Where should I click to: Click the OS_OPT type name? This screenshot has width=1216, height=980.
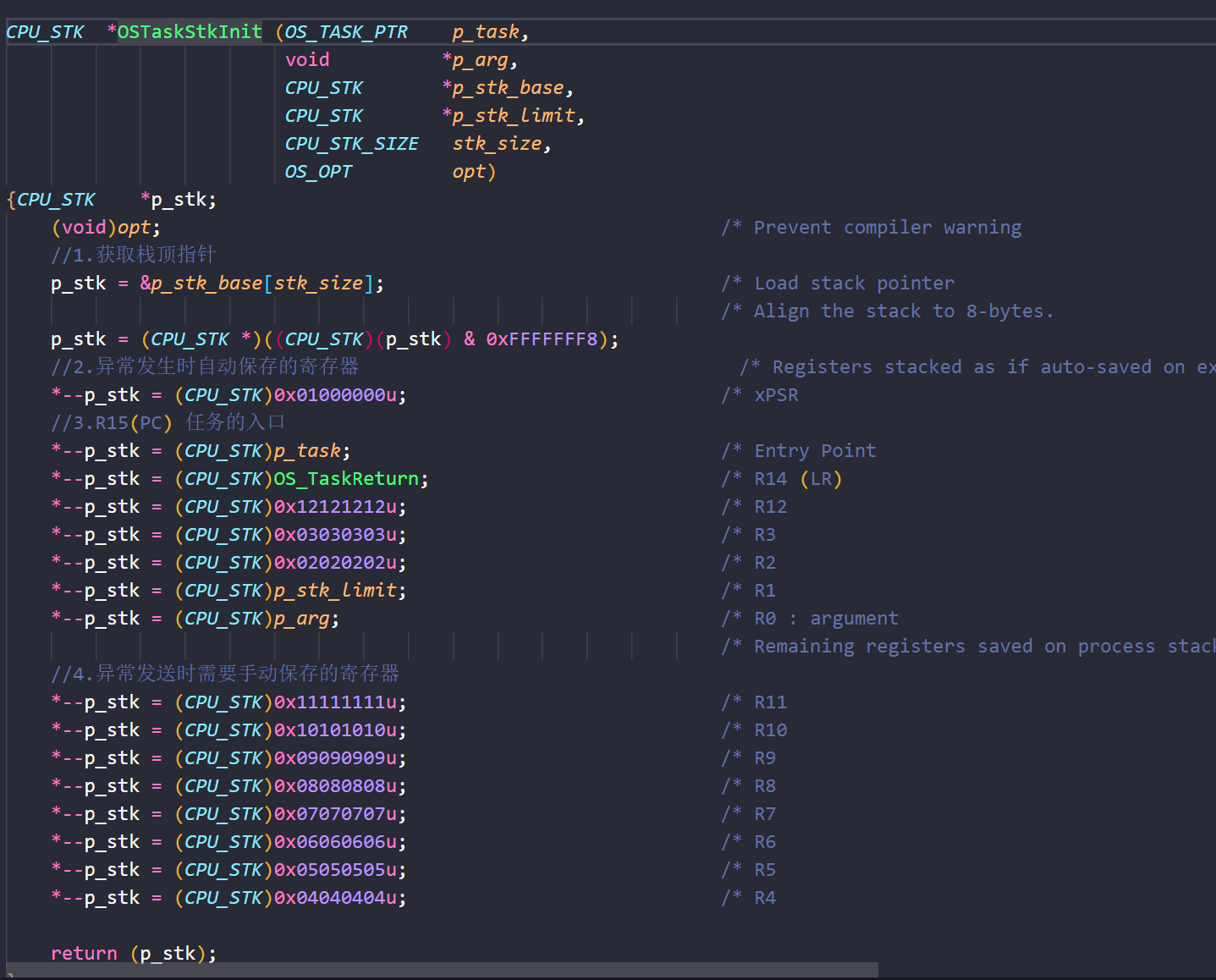318,172
